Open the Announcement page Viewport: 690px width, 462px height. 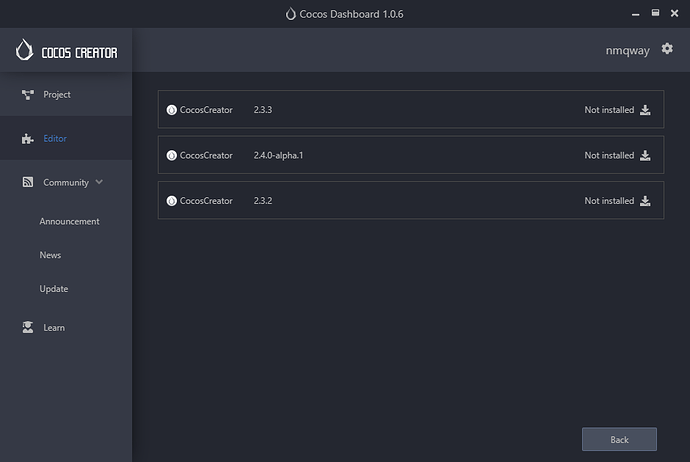69,221
